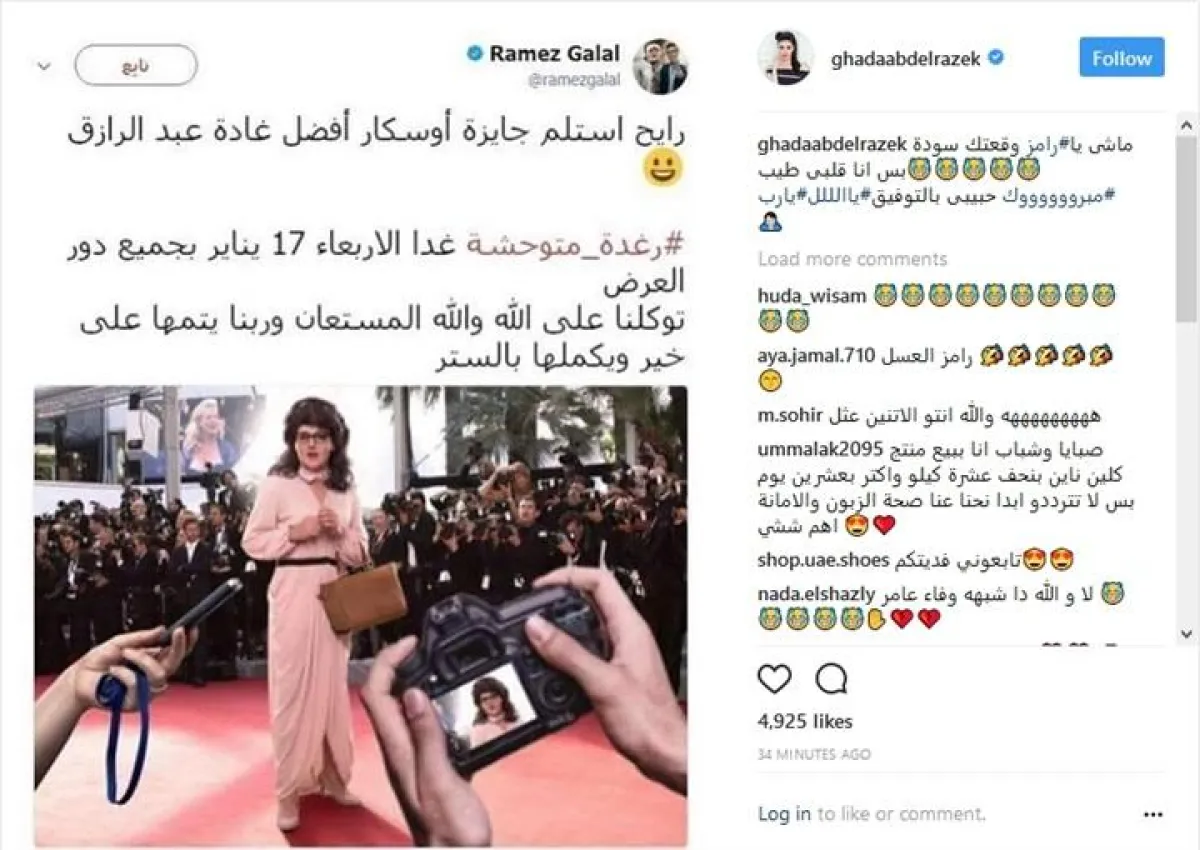Click the red carpet post photo
Image resolution: width=1200 pixels, height=850 pixels.
(x=361, y=615)
